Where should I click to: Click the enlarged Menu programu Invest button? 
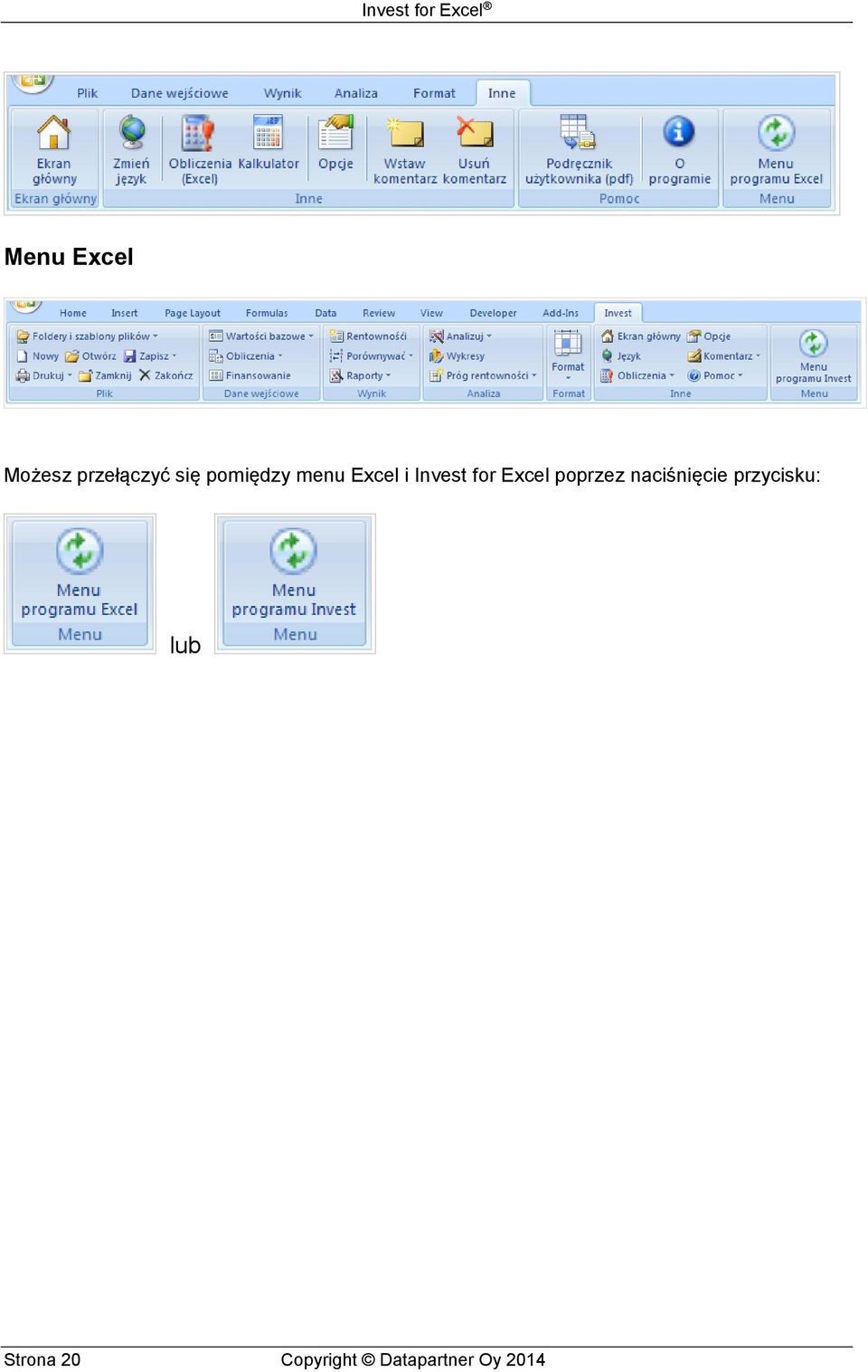[295, 572]
